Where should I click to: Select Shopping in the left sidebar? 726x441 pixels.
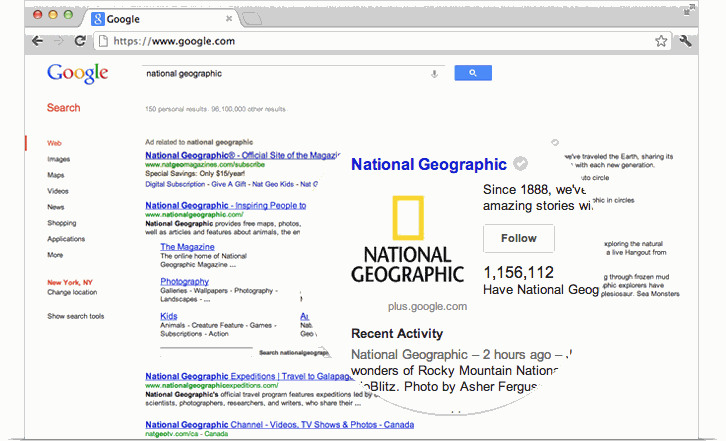click(x=62, y=223)
